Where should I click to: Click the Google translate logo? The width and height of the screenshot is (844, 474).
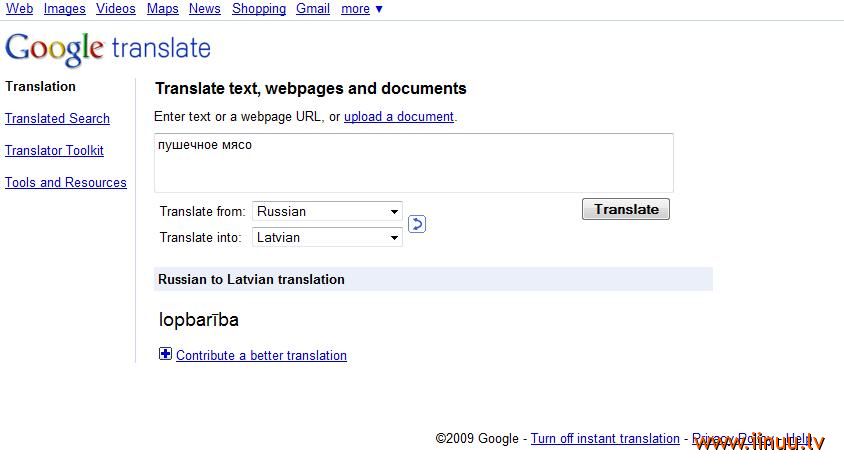[108, 48]
